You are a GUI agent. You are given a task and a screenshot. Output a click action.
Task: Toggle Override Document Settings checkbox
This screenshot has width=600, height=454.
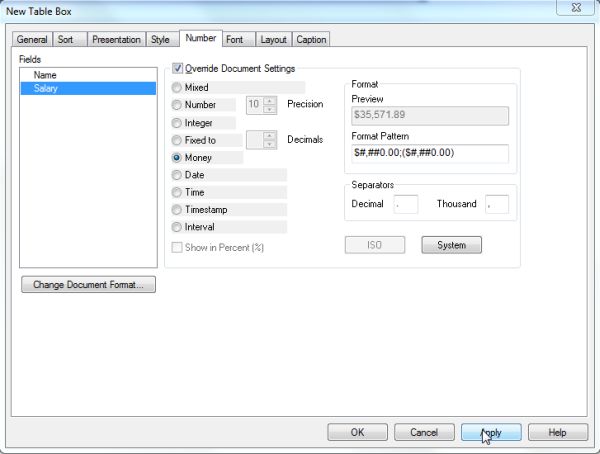177,69
